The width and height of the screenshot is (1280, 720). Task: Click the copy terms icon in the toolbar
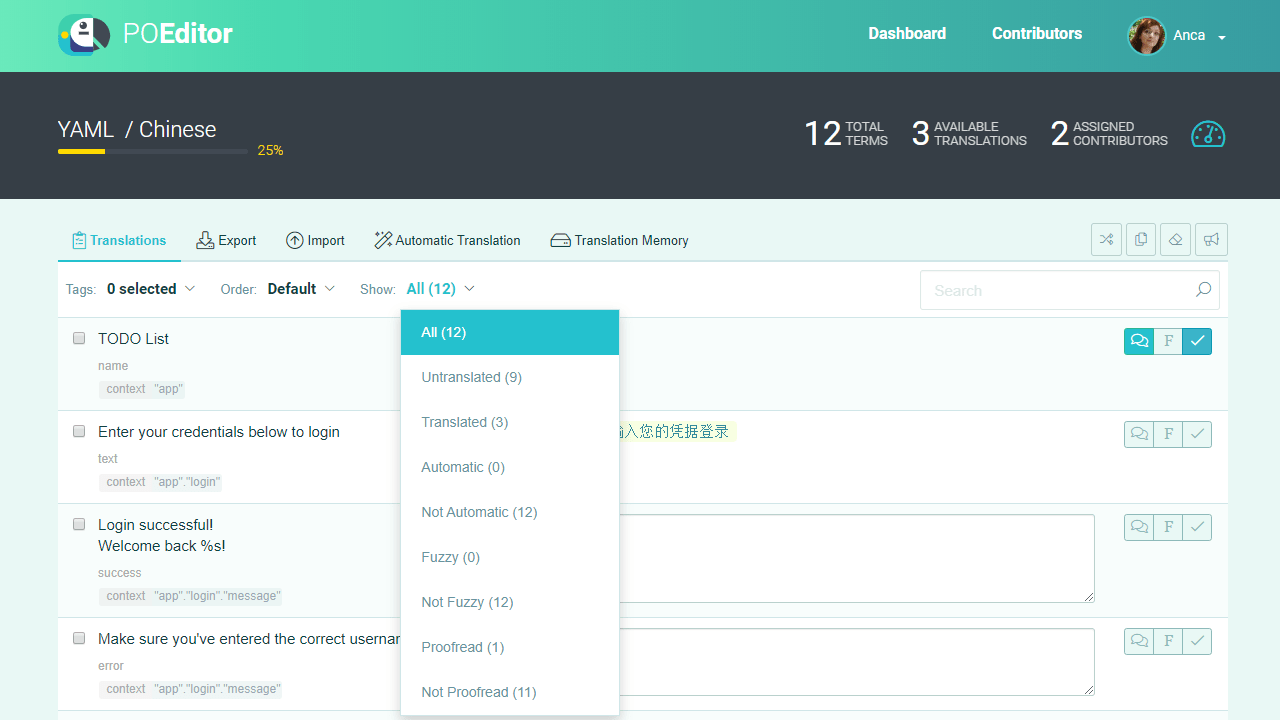[1141, 239]
